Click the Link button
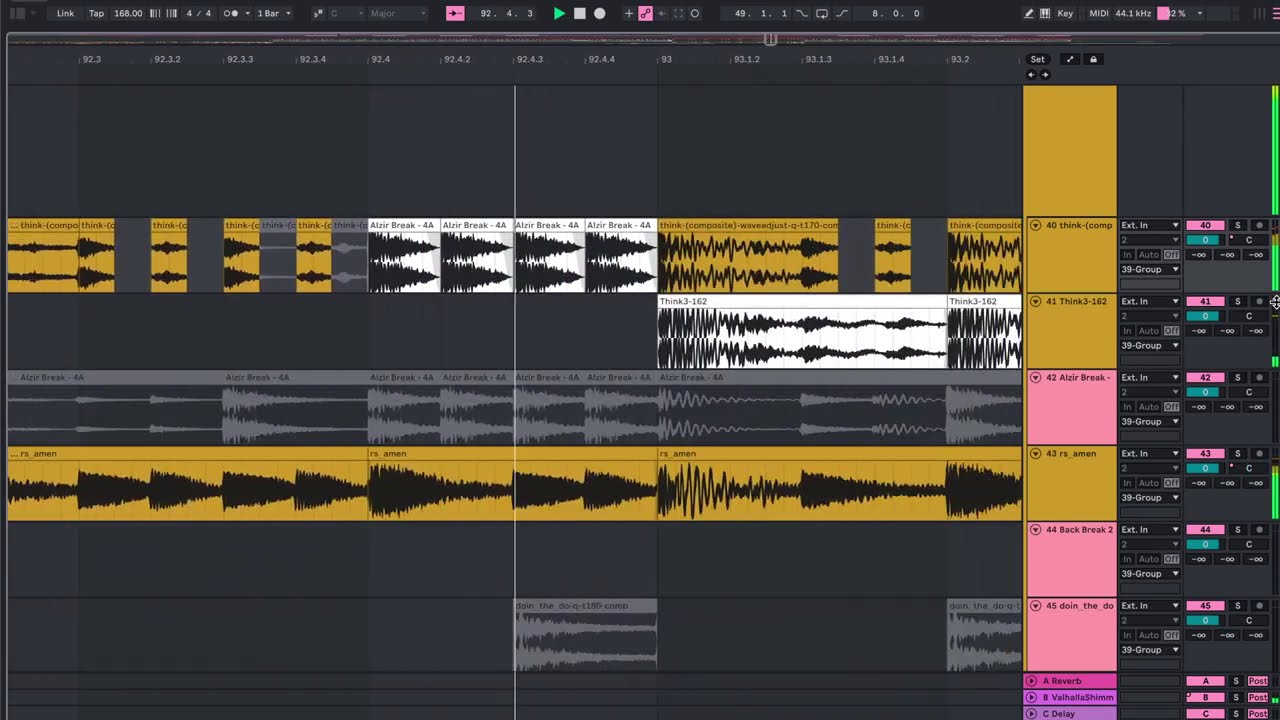 coord(65,13)
